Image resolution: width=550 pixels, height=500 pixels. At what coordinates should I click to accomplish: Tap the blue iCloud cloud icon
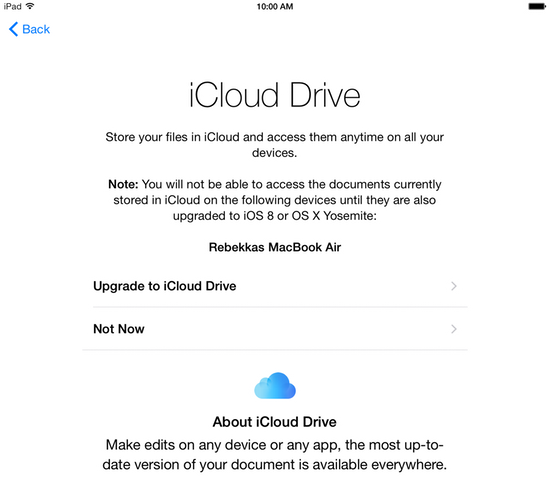coord(275,385)
